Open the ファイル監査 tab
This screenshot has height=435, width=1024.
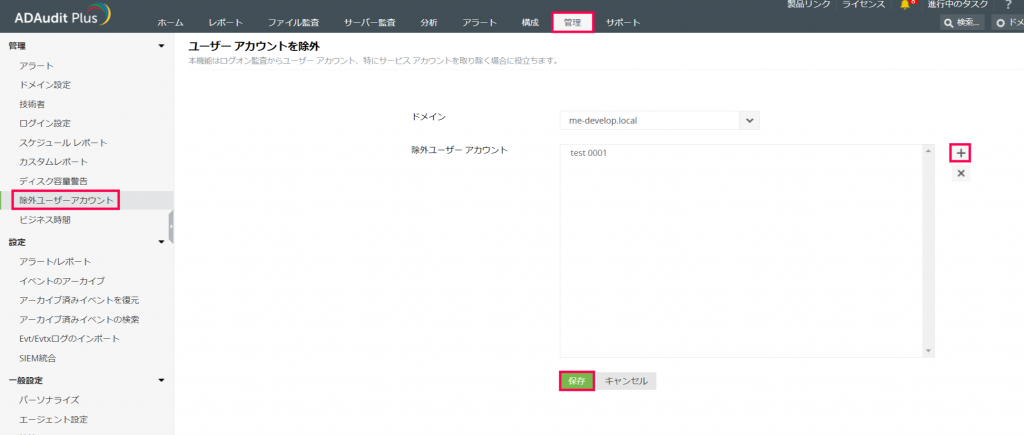point(293,23)
